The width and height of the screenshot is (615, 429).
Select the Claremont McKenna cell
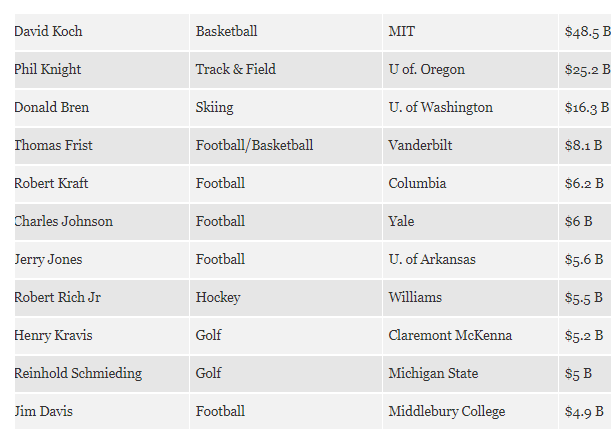470,336
